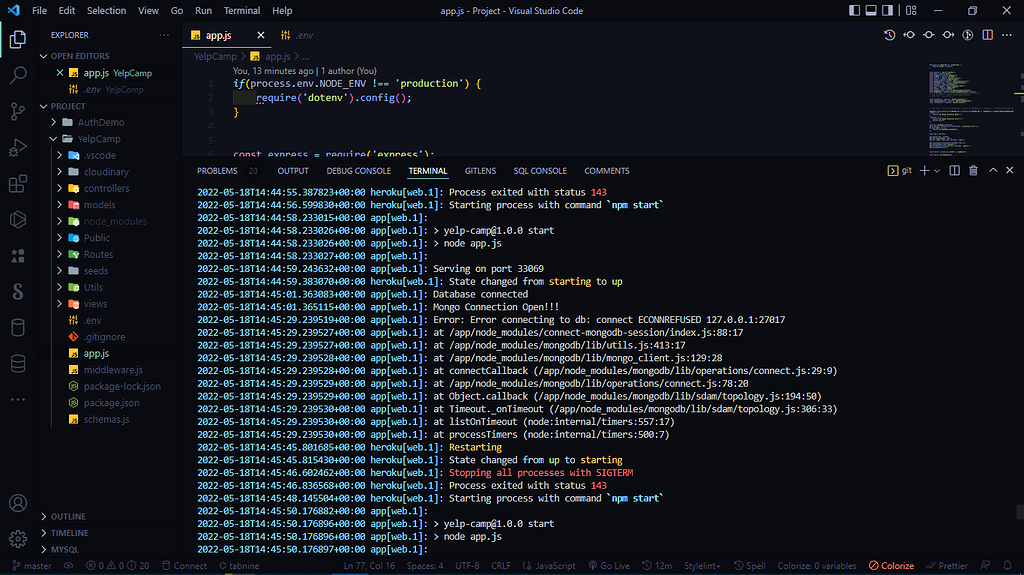Open the Extensions view
Image resolution: width=1024 pixels, height=575 pixels.
17,185
